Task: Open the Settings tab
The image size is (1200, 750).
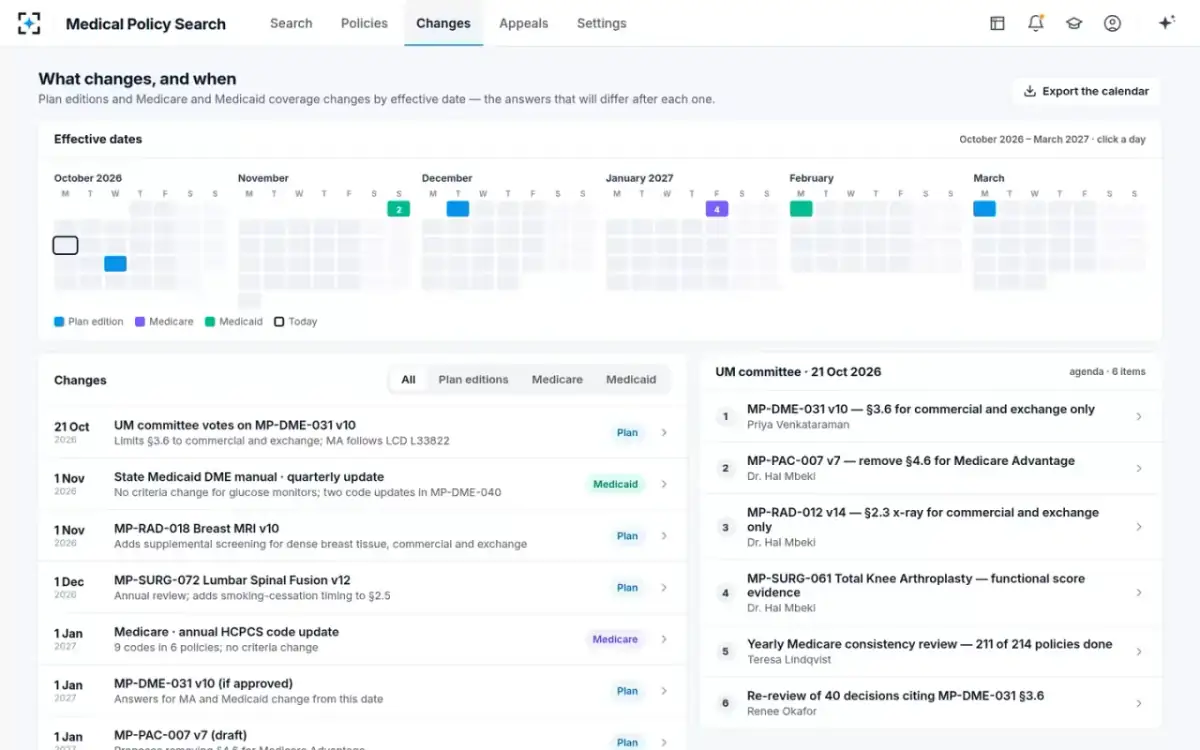Action: 602,23
